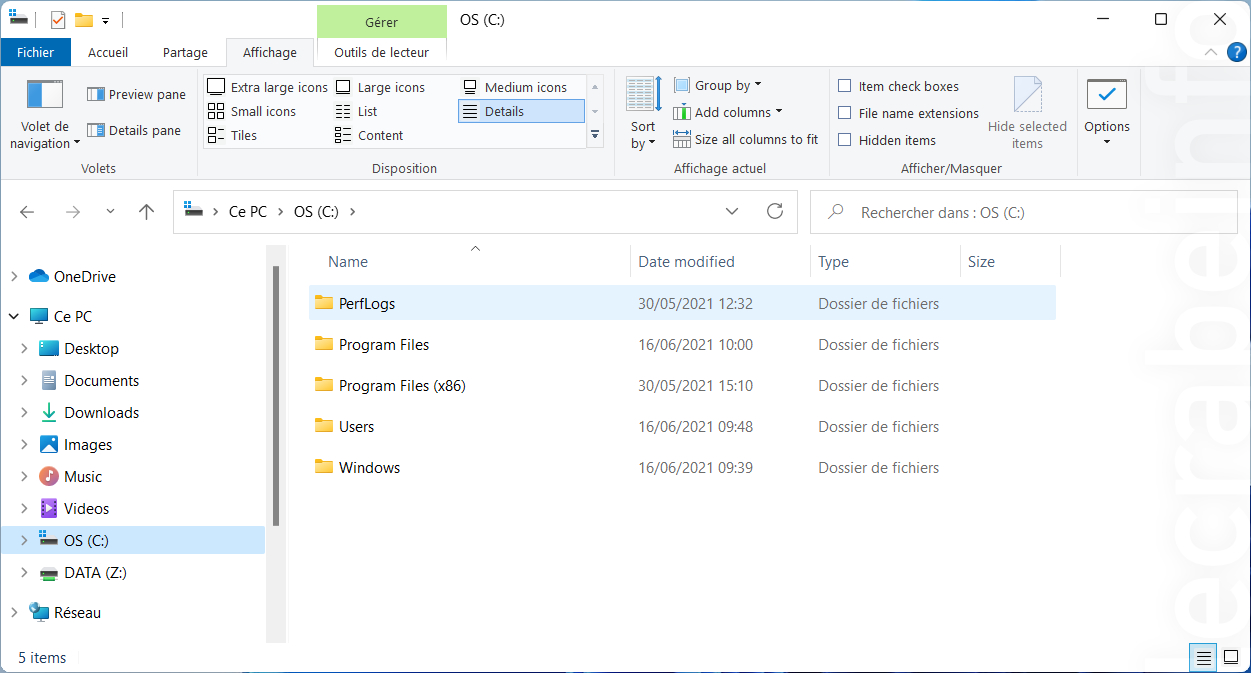1251x673 pixels.
Task: Choose the List layout
Action: tap(356, 111)
